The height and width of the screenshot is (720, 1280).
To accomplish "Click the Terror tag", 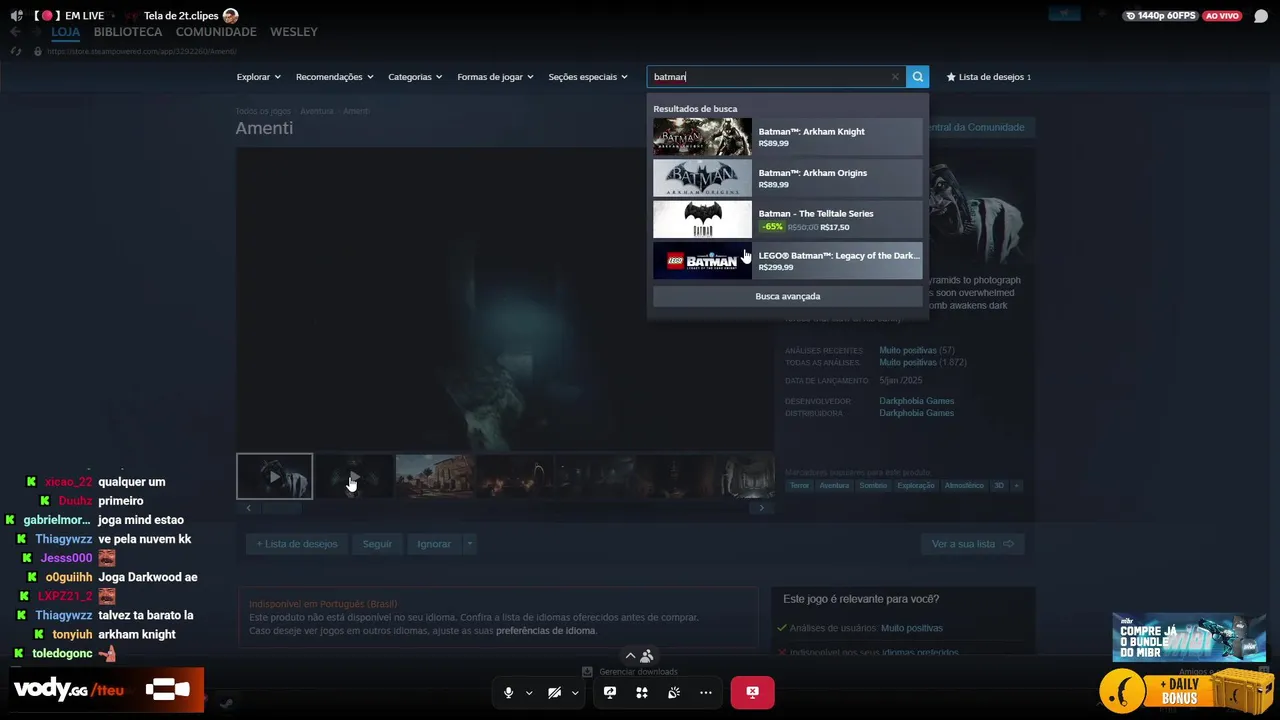I will point(799,485).
